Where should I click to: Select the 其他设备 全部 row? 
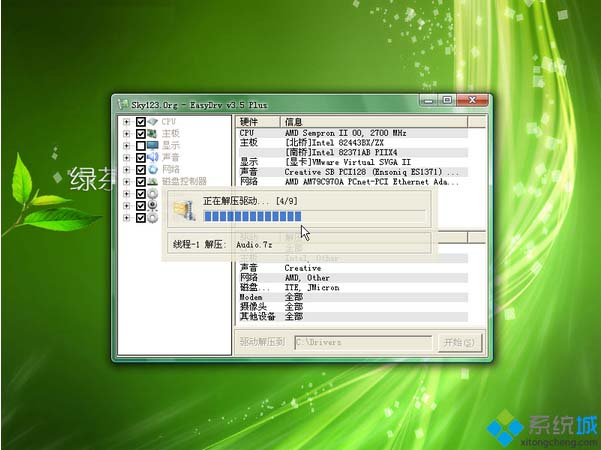click(351, 317)
